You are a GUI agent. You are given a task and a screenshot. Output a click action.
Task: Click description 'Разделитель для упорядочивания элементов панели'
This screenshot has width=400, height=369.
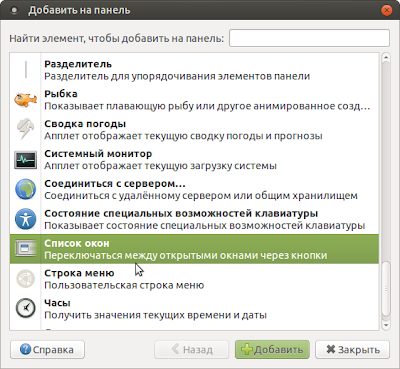[177, 76]
